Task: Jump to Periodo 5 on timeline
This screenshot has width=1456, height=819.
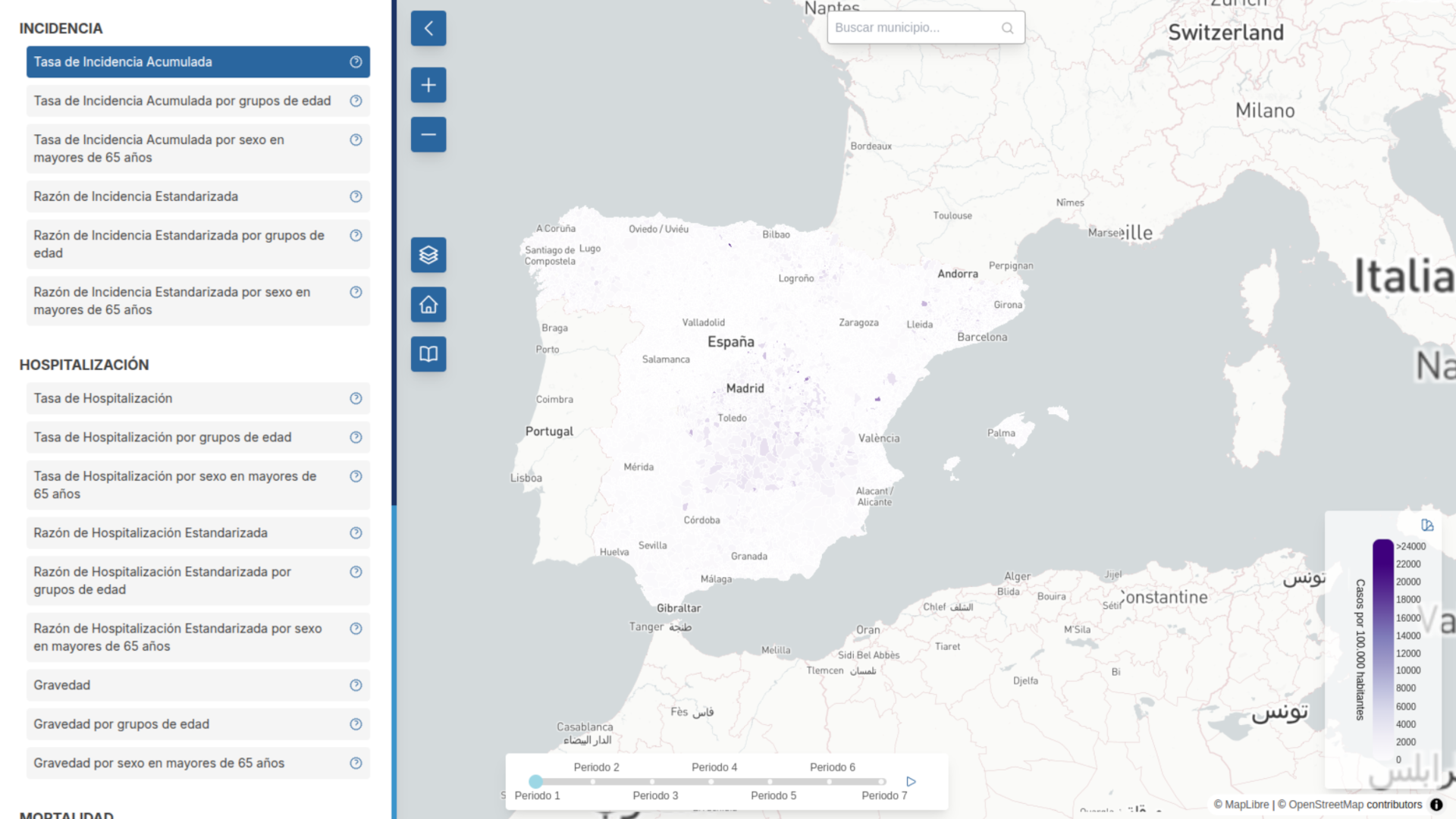Action: (x=773, y=795)
